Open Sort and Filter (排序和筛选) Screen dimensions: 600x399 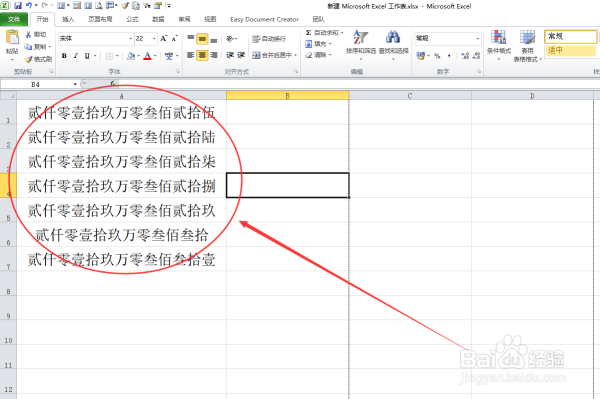click(x=361, y=44)
